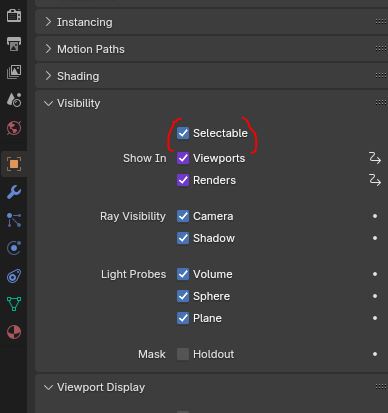Open the World properties tab
Image resolution: width=388 pixels, height=413 pixels.
click(x=14, y=128)
